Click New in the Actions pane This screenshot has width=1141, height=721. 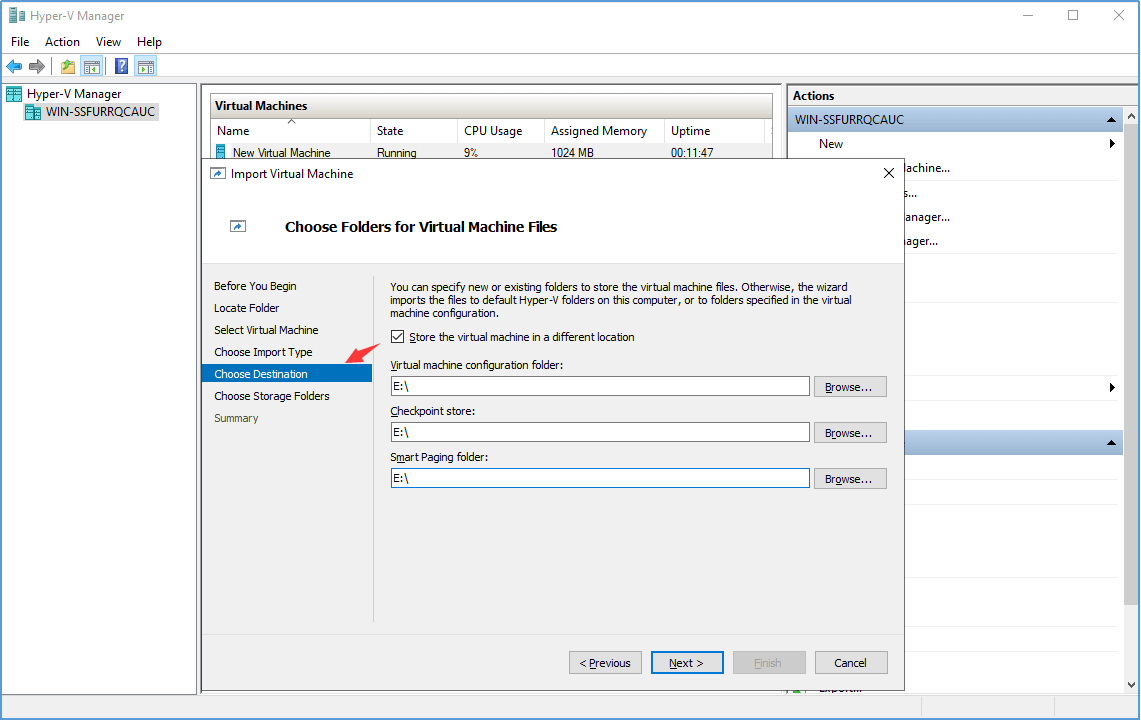(831, 143)
